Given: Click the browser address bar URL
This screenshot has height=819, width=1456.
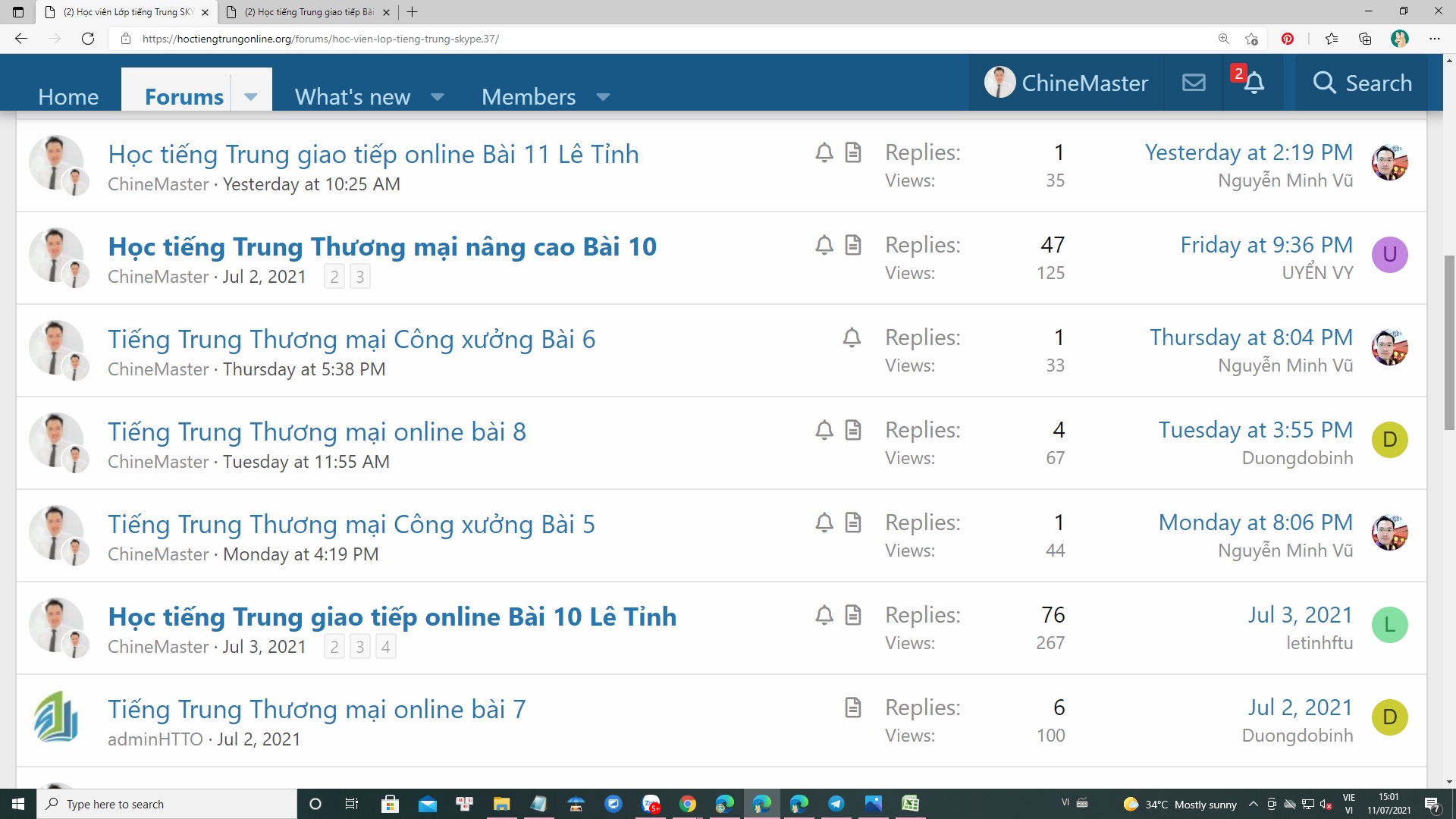Looking at the screenshot, I should pos(320,39).
